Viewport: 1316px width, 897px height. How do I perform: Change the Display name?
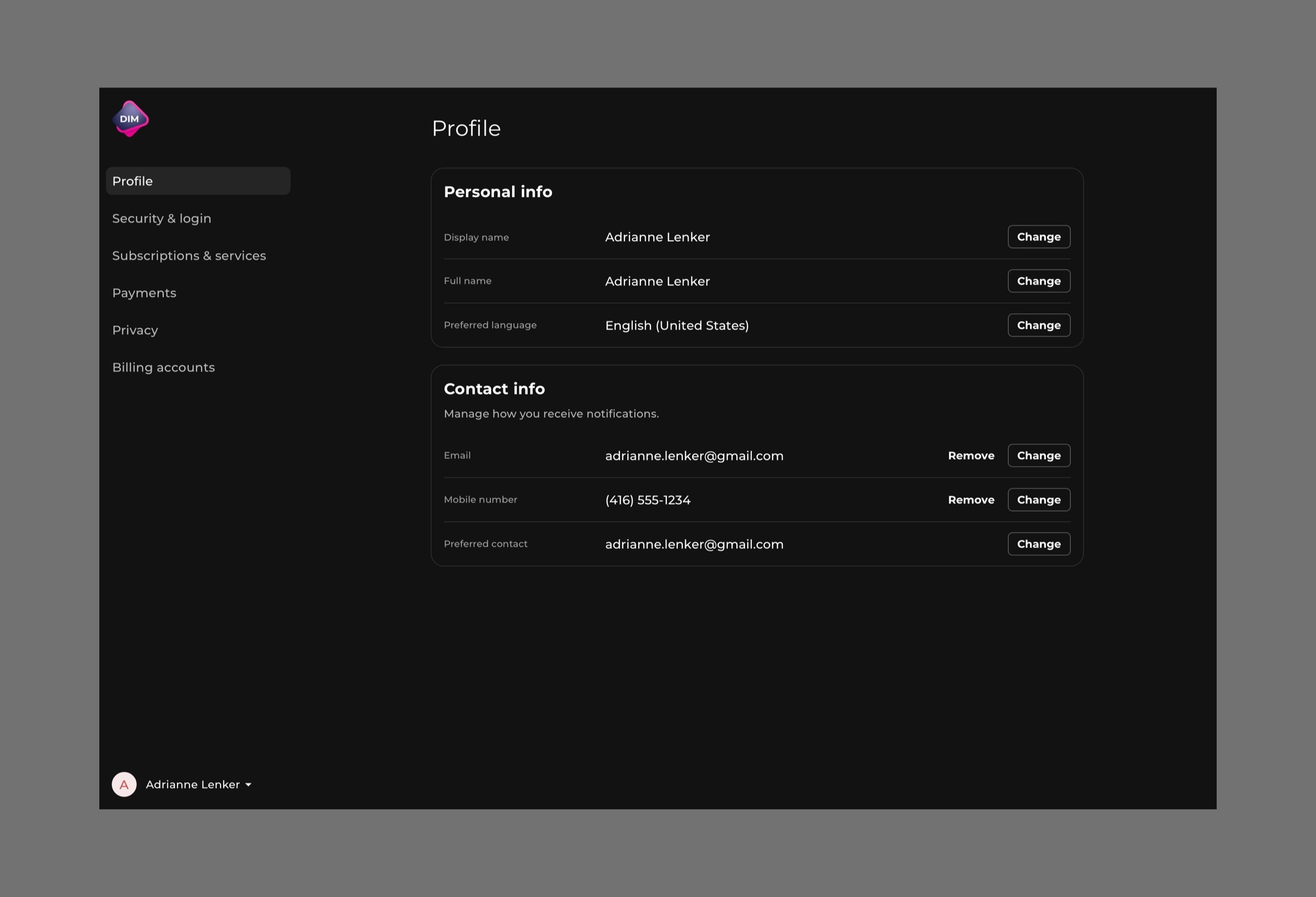(1039, 237)
